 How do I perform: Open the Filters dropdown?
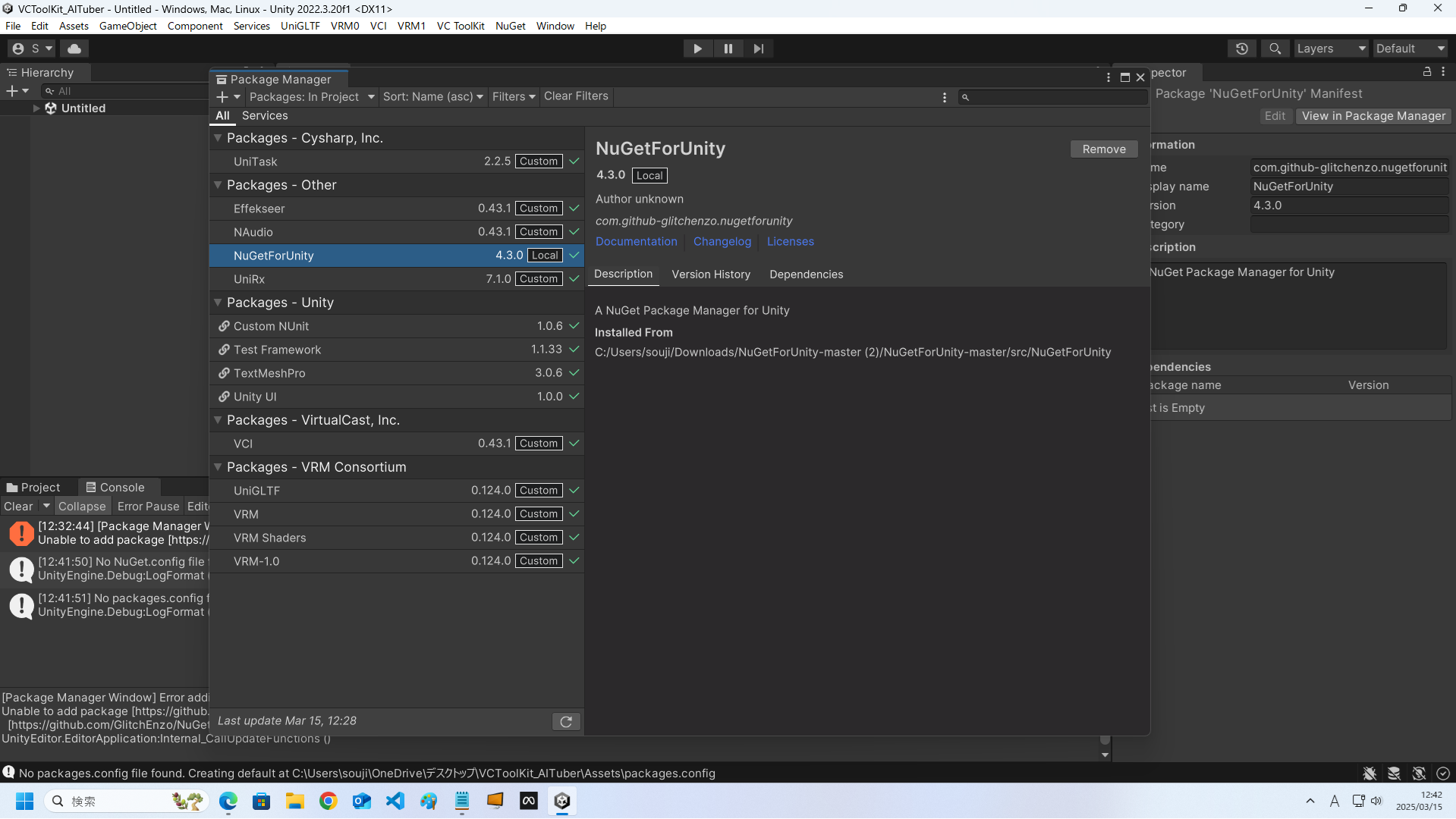tap(514, 97)
